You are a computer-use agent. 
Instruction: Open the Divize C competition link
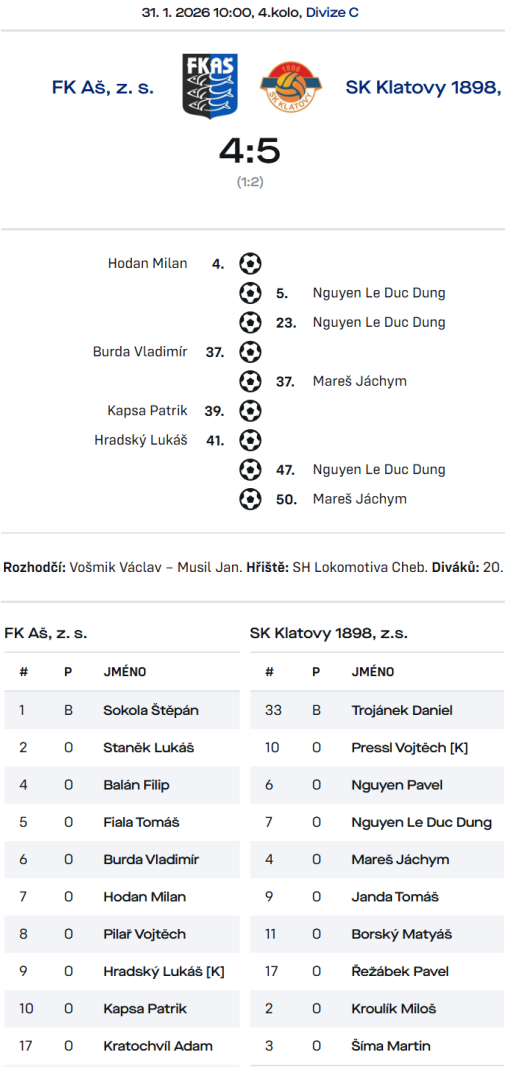(332, 12)
